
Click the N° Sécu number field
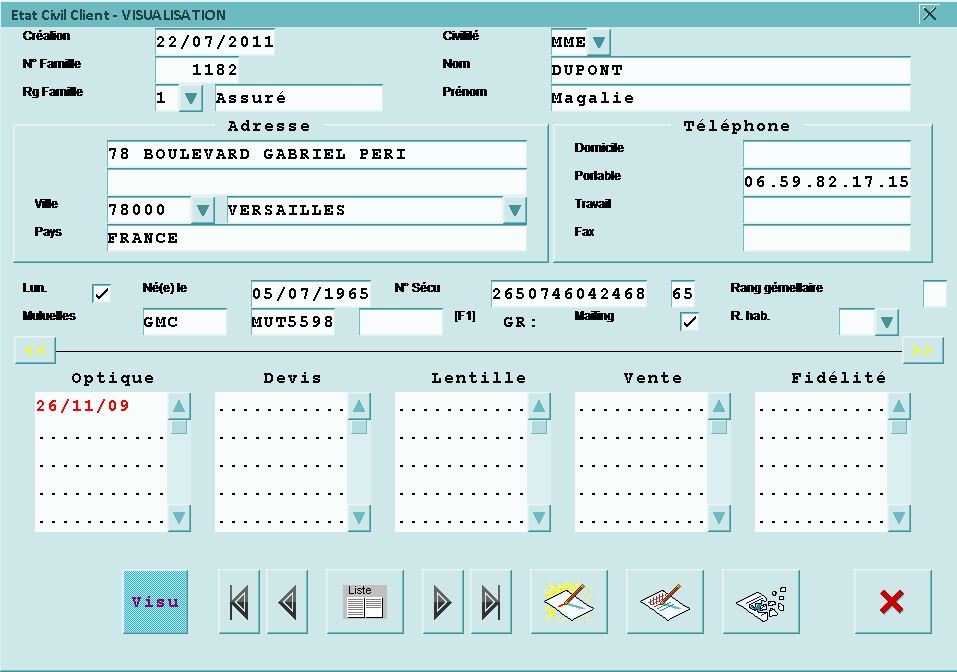(x=569, y=294)
